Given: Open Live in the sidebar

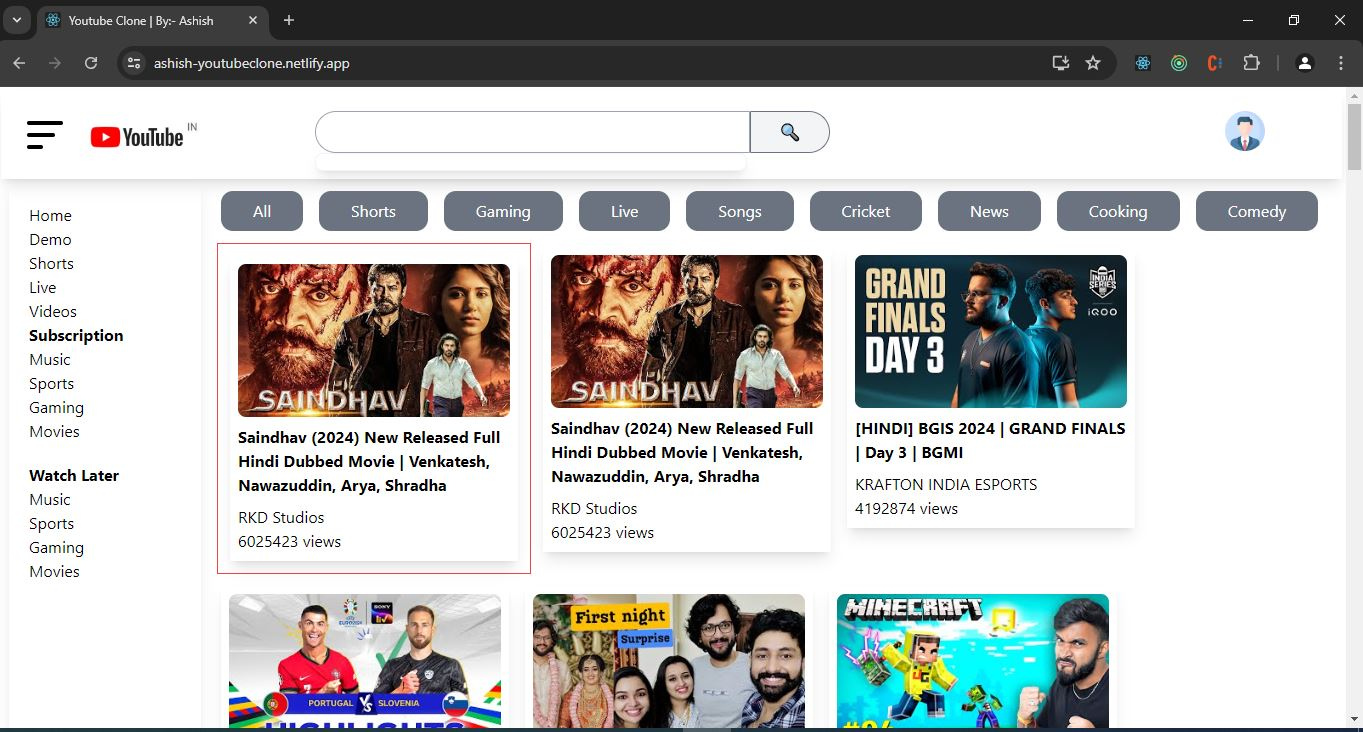Looking at the screenshot, I should (x=42, y=287).
